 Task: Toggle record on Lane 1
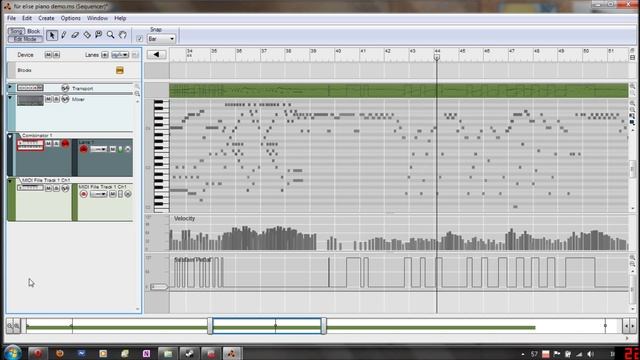pos(84,149)
